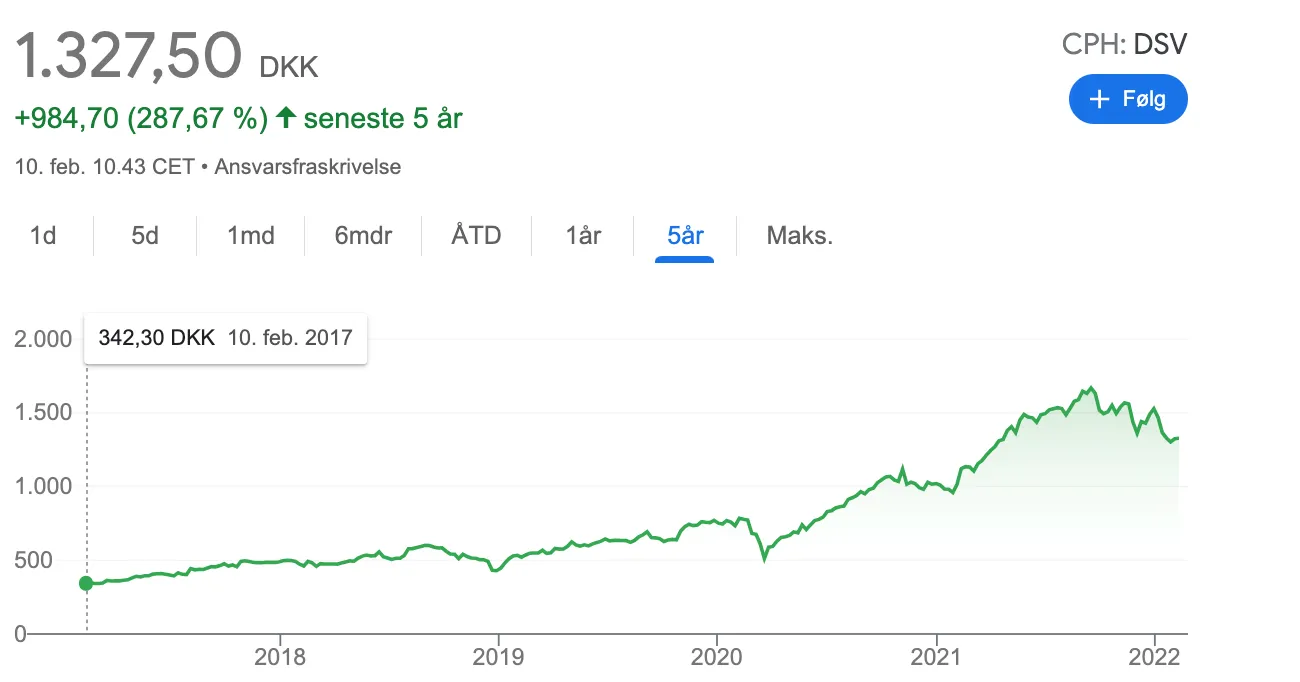The width and height of the screenshot is (1300, 682).
Task: Select the ÅTD range tab
Action: 476,236
